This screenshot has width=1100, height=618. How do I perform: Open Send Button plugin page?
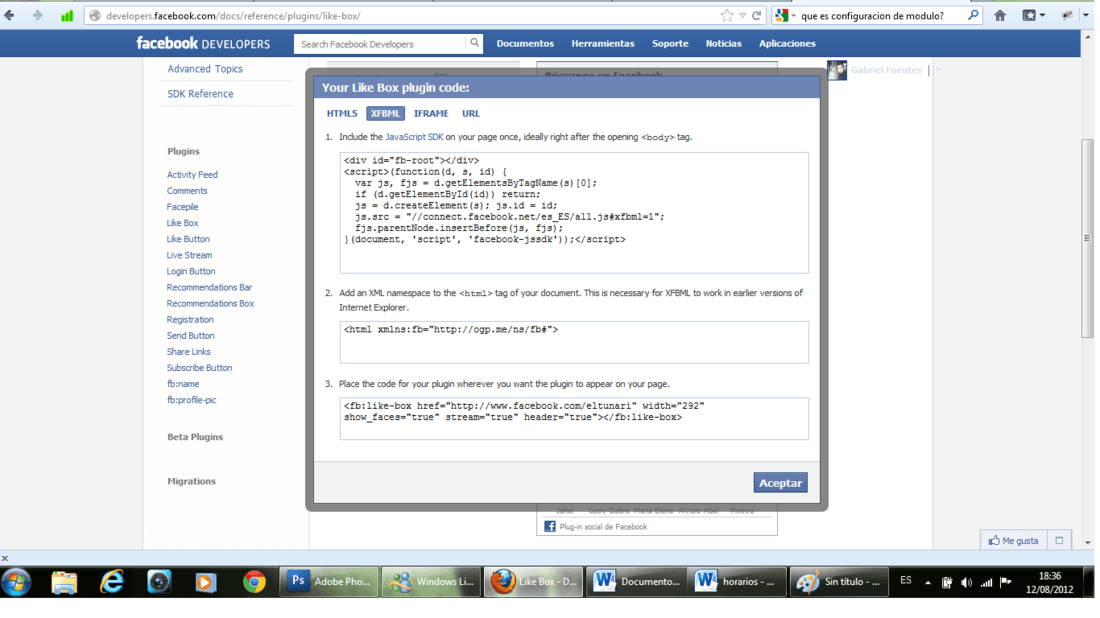click(191, 336)
